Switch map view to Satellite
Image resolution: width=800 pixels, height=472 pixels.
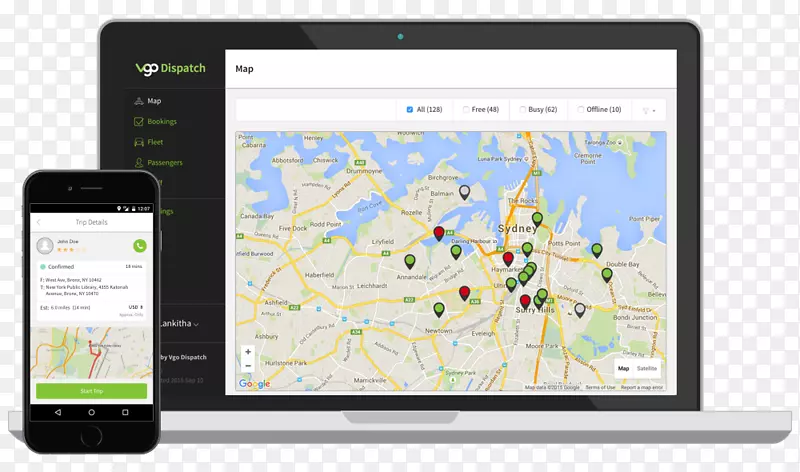pyautogui.click(x=647, y=368)
